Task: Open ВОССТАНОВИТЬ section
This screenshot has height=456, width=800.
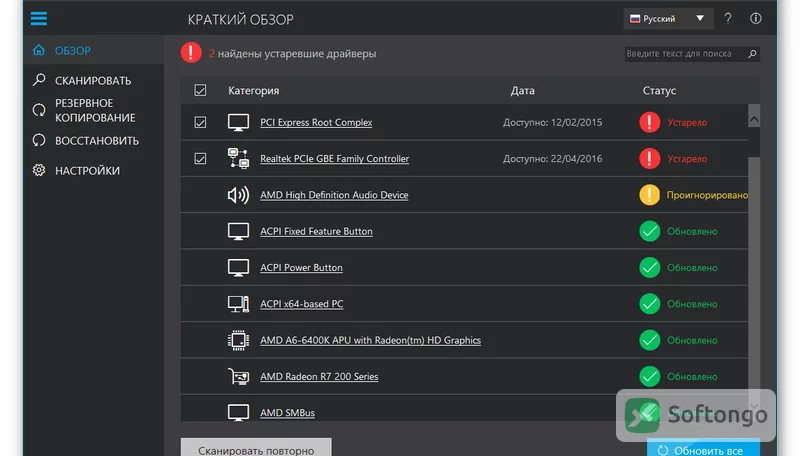Action: pyautogui.click(x=97, y=141)
